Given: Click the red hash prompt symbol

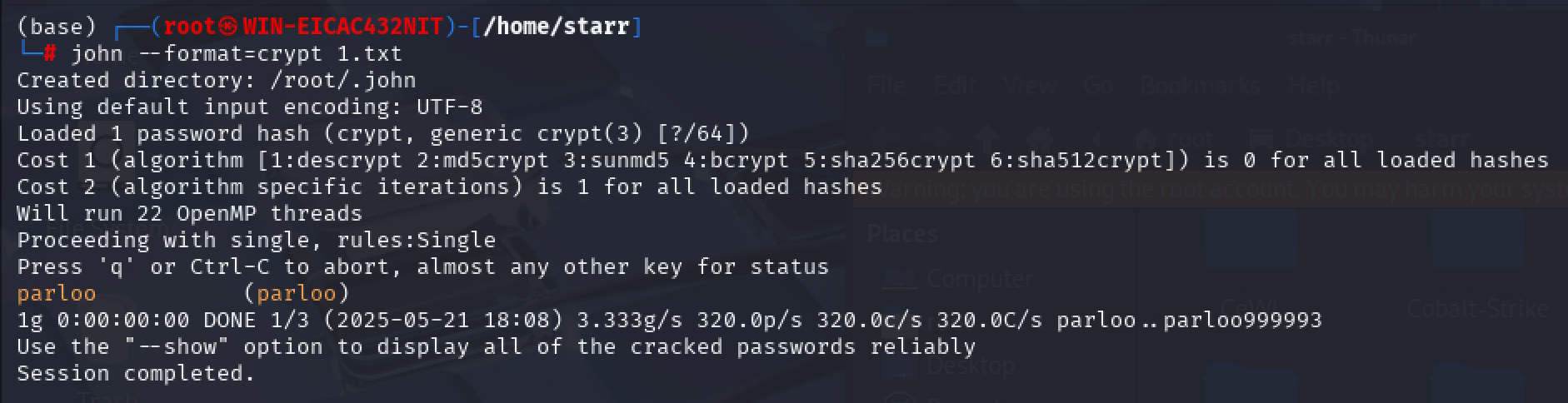Looking at the screenshot, I should pyautogui.click(x=50, y=54).
